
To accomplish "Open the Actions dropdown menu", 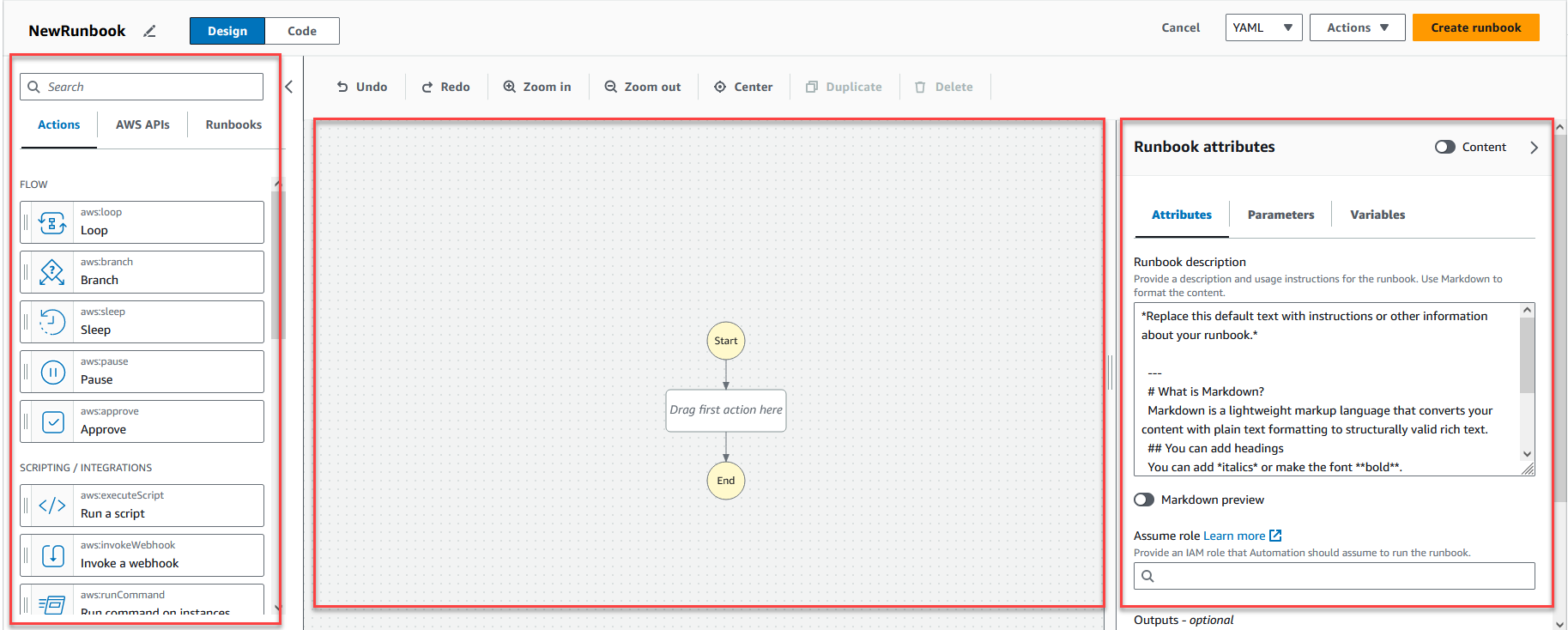I will tap(1357, 27).
